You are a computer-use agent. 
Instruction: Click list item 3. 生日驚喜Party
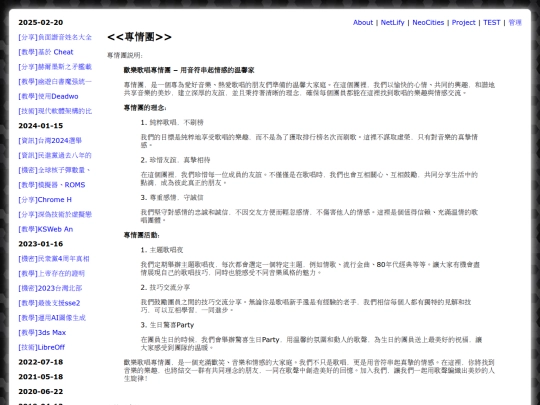coord(167,325)
